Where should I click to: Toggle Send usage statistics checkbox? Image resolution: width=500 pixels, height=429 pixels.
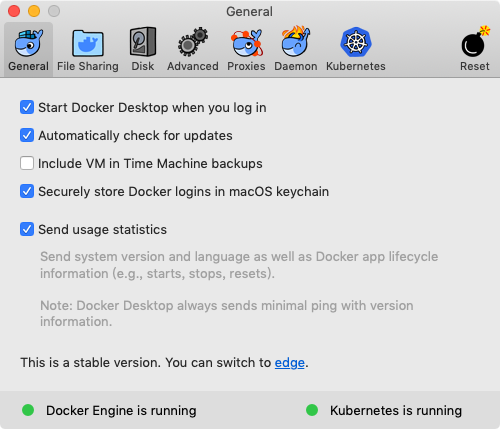coord(27,229)
